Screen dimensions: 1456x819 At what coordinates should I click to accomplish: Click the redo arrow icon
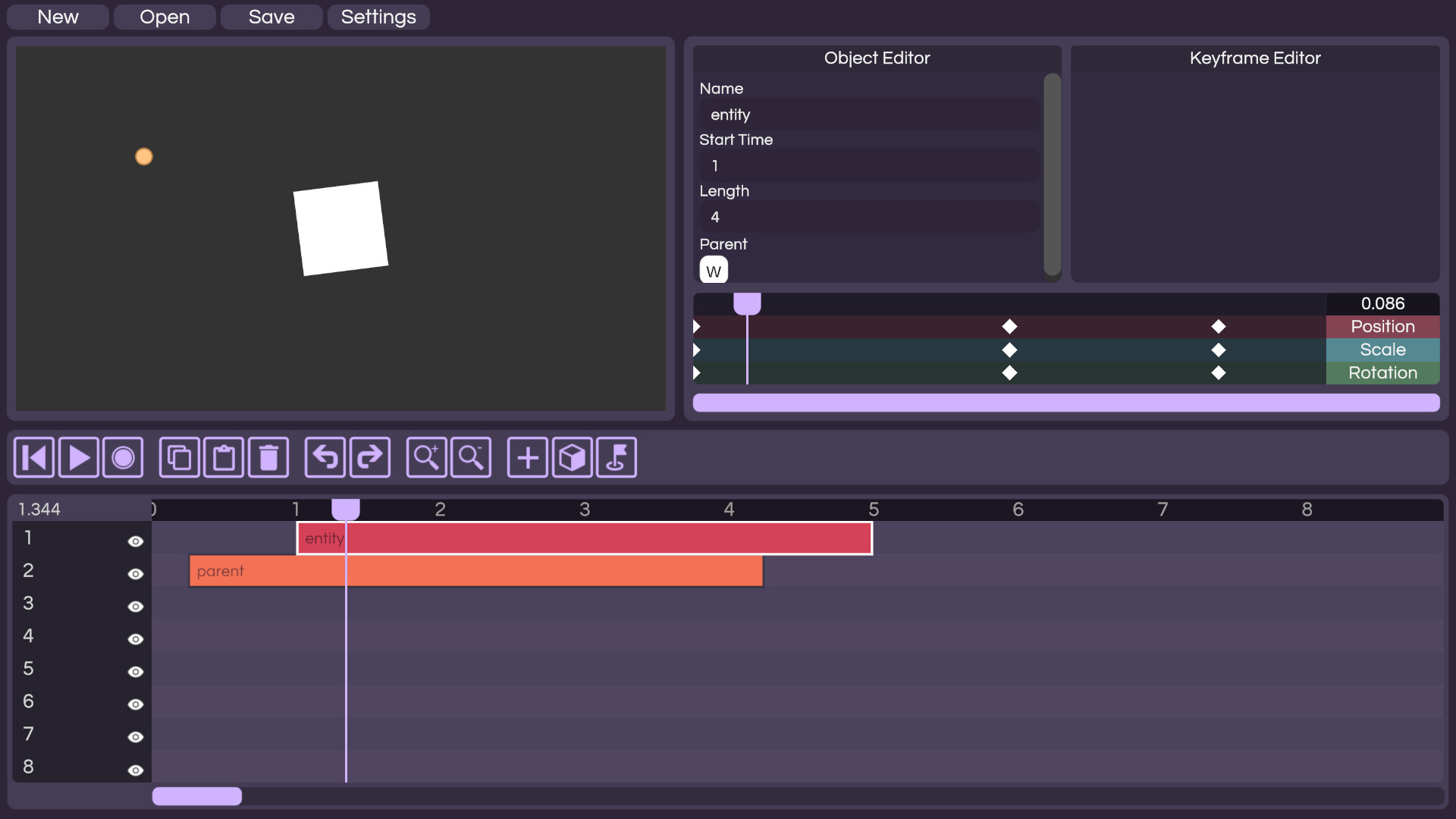tap(369, 457)
